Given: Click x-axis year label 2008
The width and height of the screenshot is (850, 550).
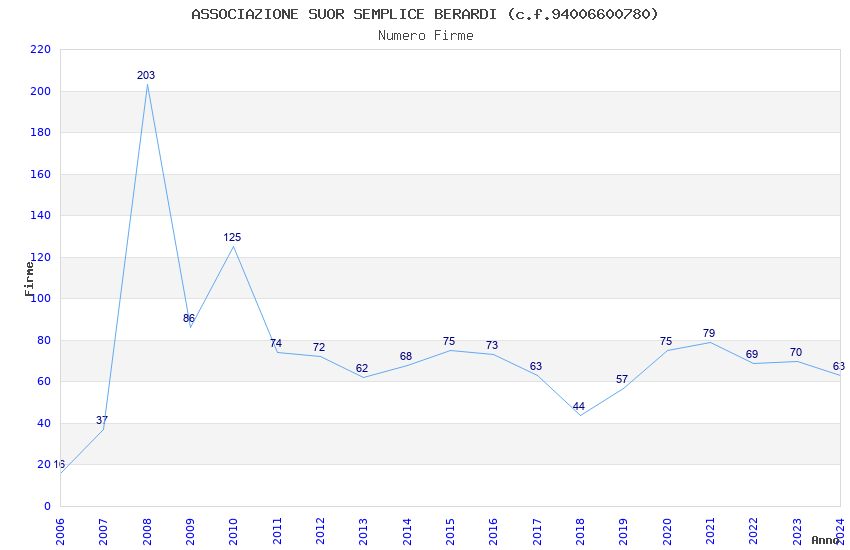Looking at the screenshot, I should (147, 531).
